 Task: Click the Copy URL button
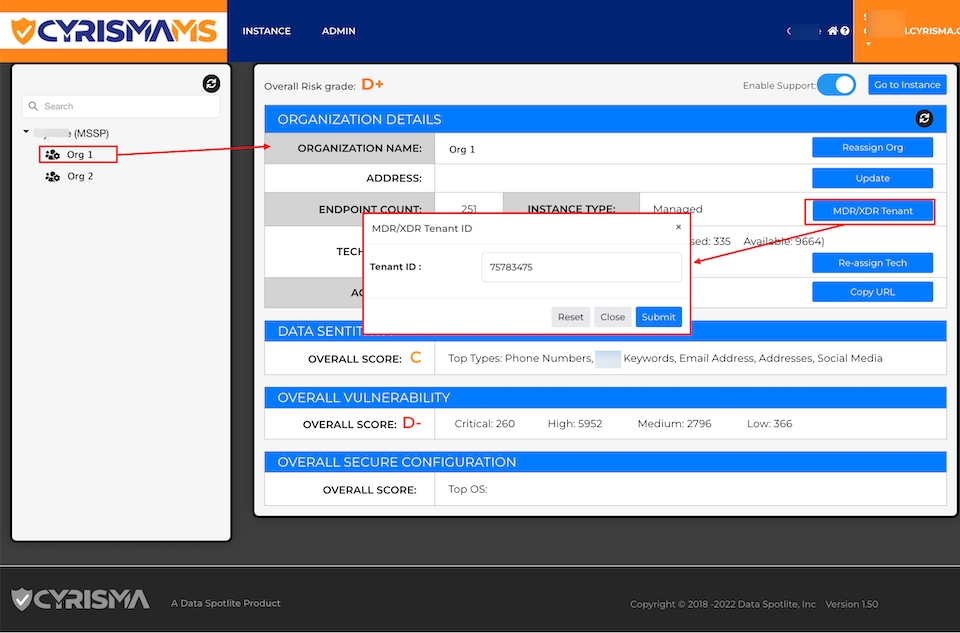tap(872, 292)
